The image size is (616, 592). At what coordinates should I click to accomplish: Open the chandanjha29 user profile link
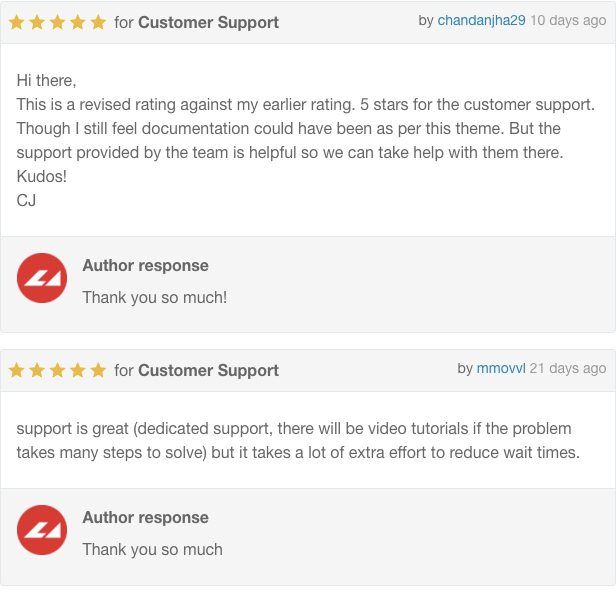481,20
